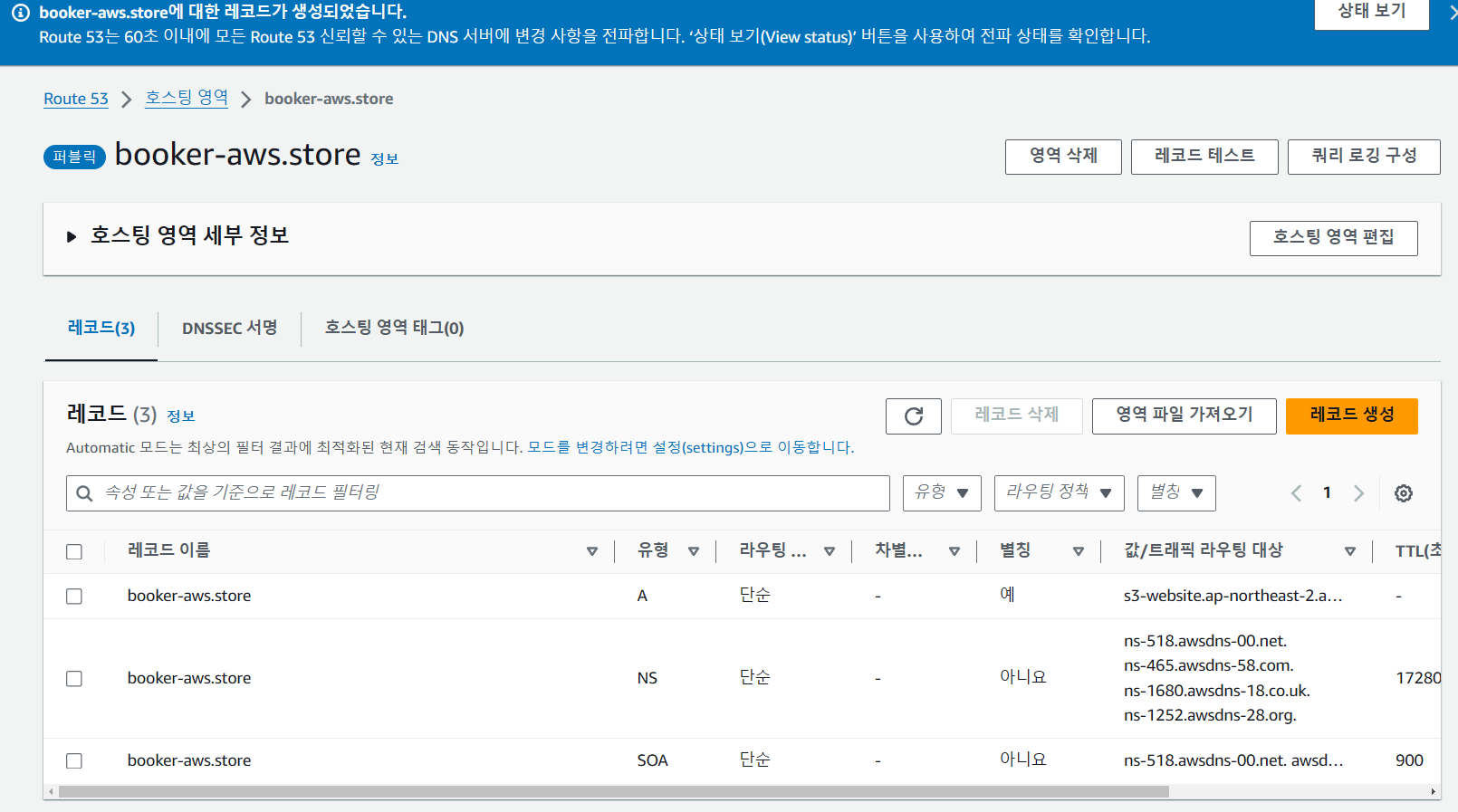Viewport: 1458px width, 812px height.
Task: Open the 별칭 filter dropdown
Action: 1176,493
